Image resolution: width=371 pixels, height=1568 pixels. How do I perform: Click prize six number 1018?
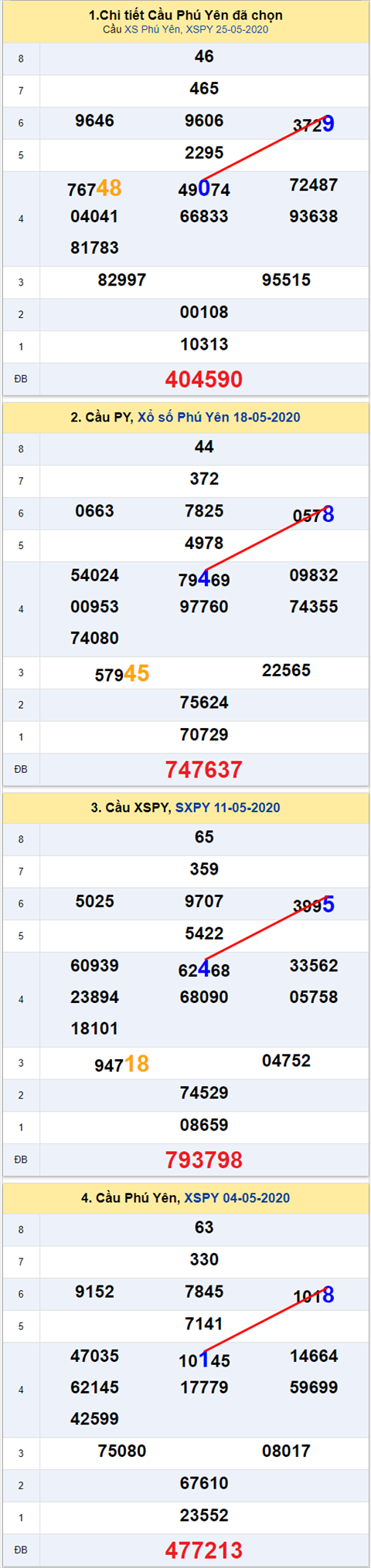(314, 1295)
